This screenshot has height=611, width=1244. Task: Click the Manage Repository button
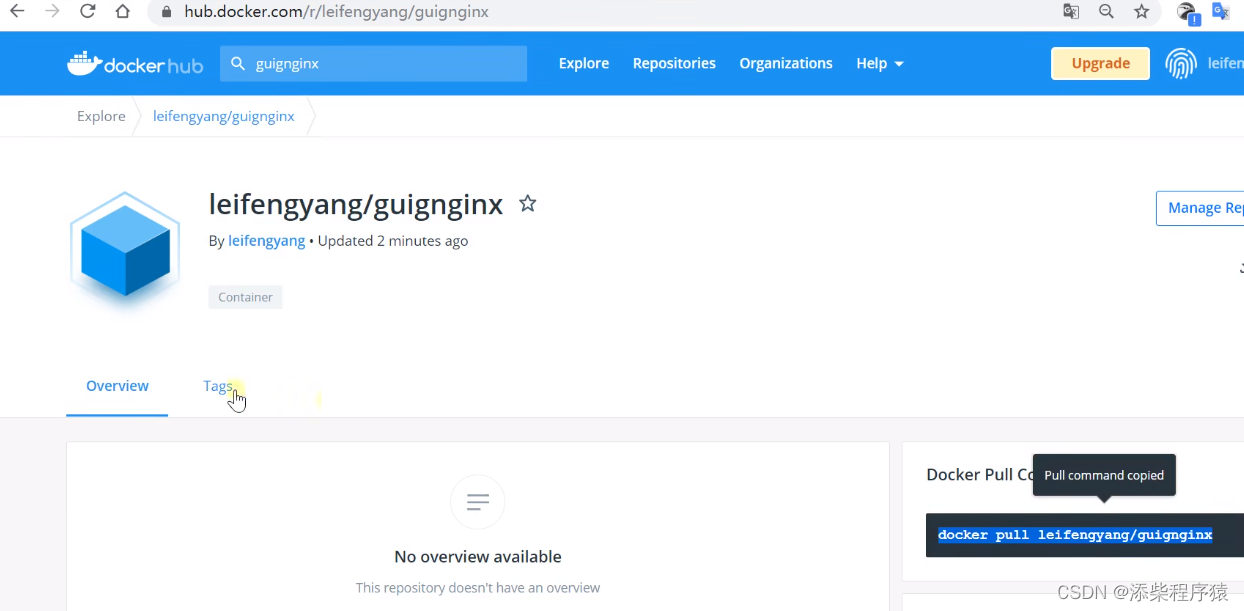coord(1200,208)
